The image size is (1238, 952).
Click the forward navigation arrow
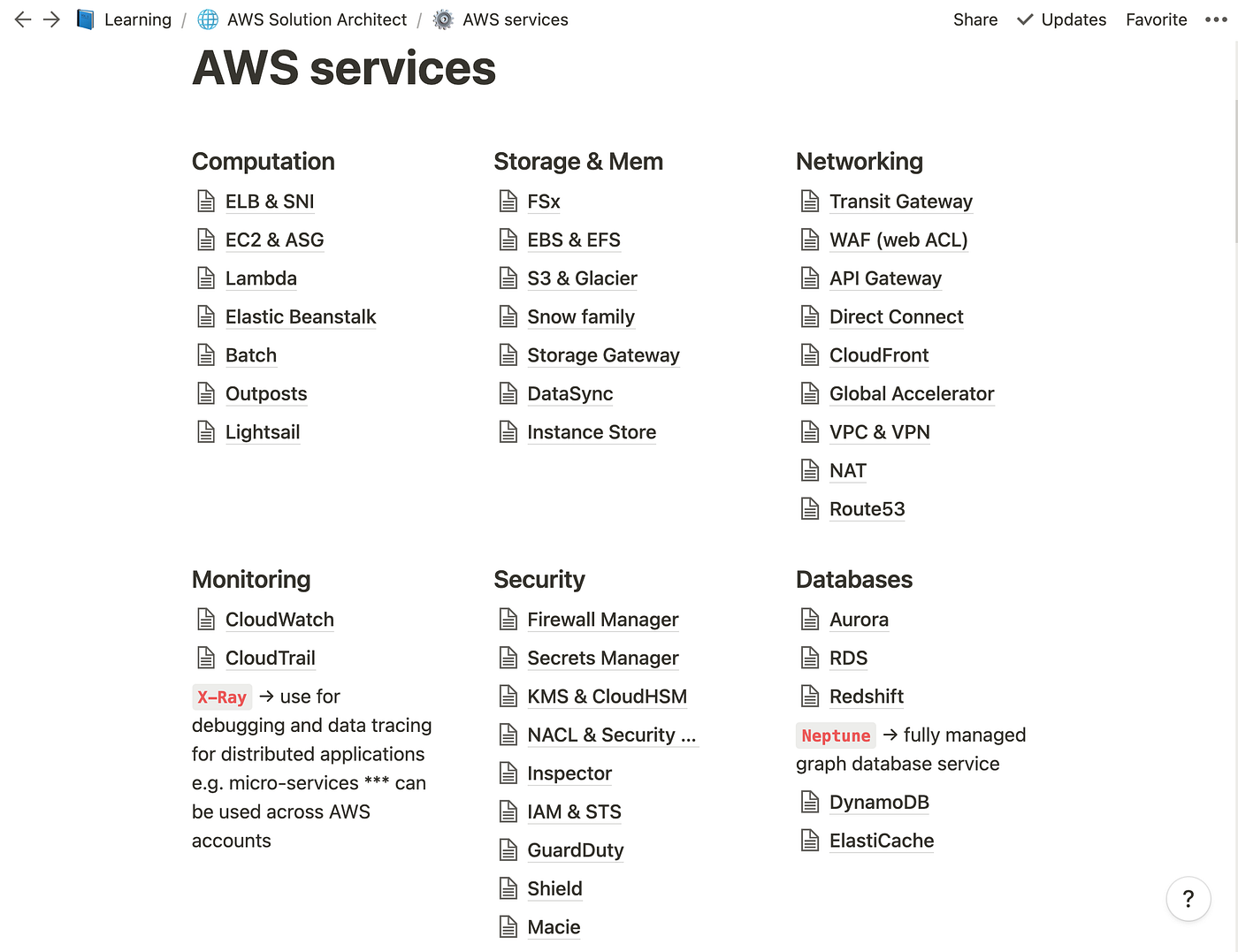(x=52, y=19)
